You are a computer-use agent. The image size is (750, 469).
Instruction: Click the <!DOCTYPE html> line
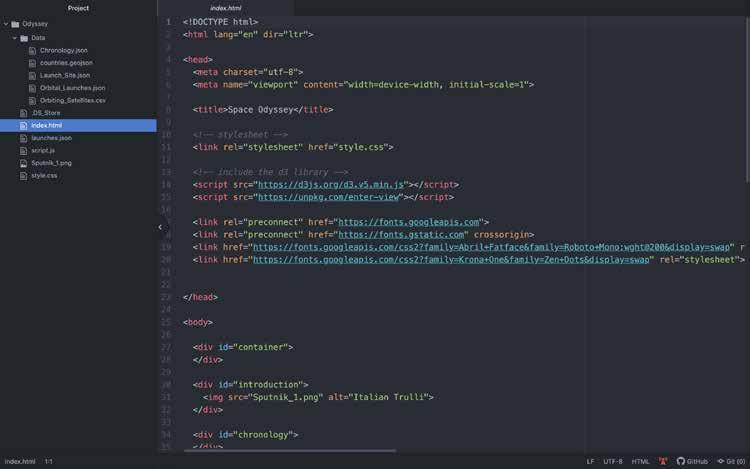tap(221, 22)
